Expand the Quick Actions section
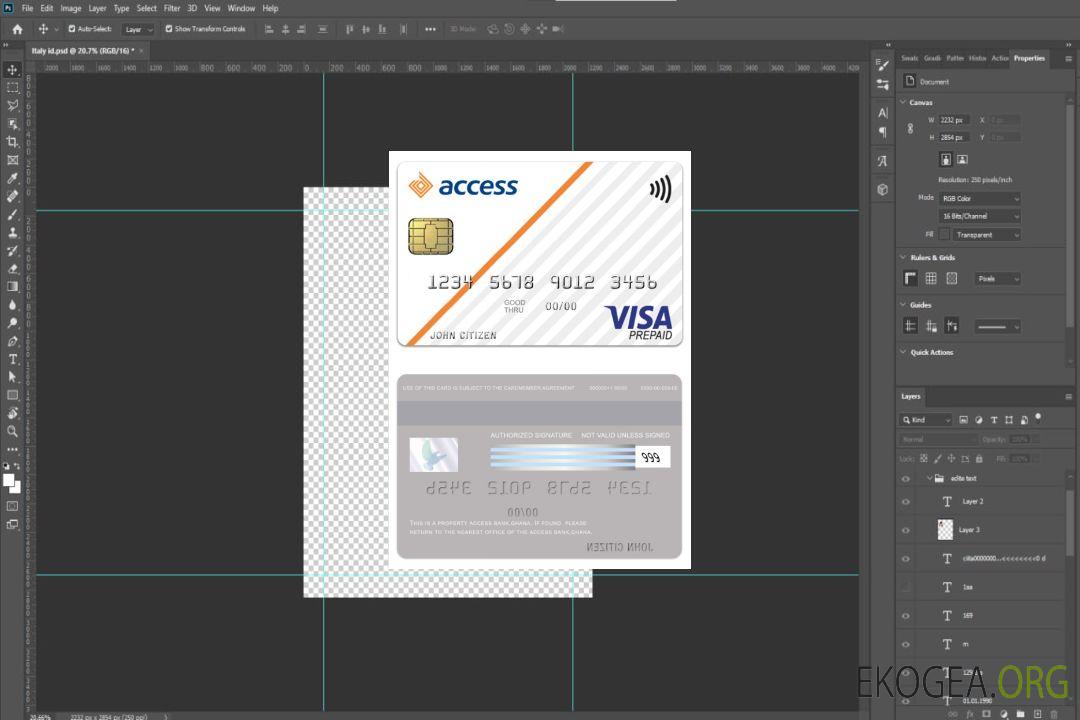Viewport: 1080px width, 720px height. point(903,352)
